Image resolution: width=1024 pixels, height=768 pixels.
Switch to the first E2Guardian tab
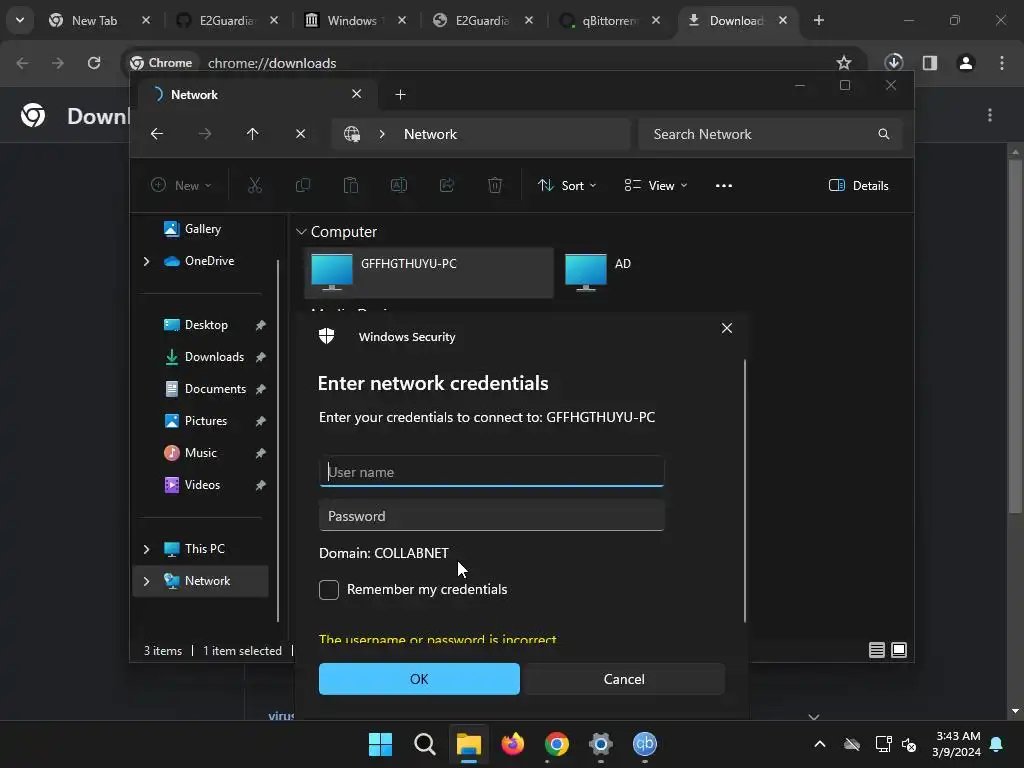coord(228,20)
